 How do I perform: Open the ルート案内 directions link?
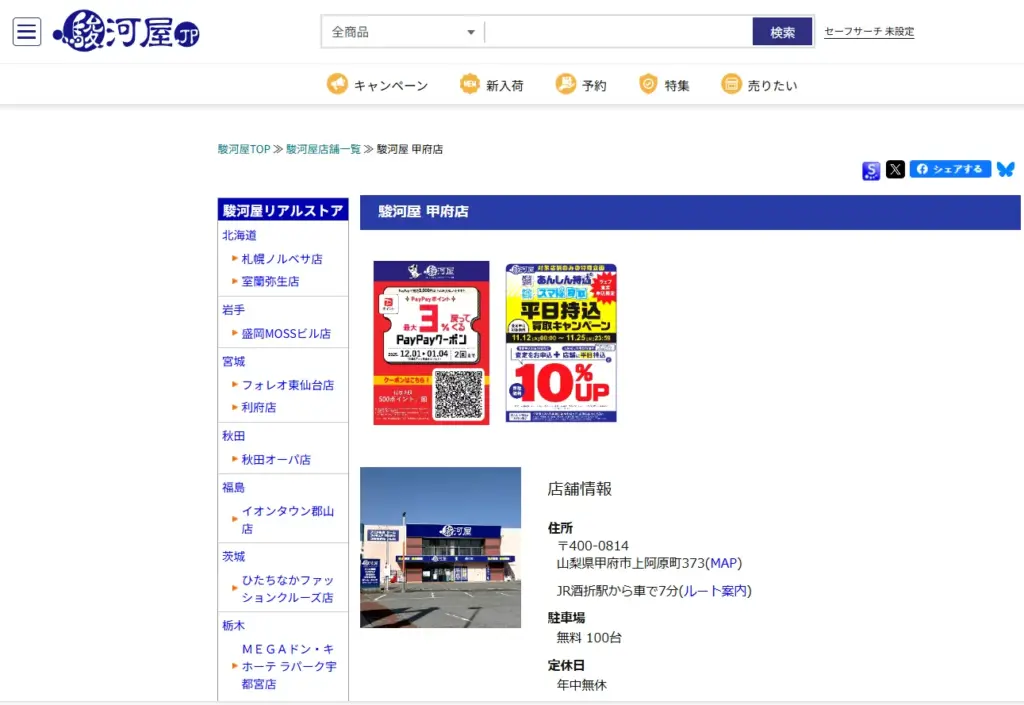715,591
